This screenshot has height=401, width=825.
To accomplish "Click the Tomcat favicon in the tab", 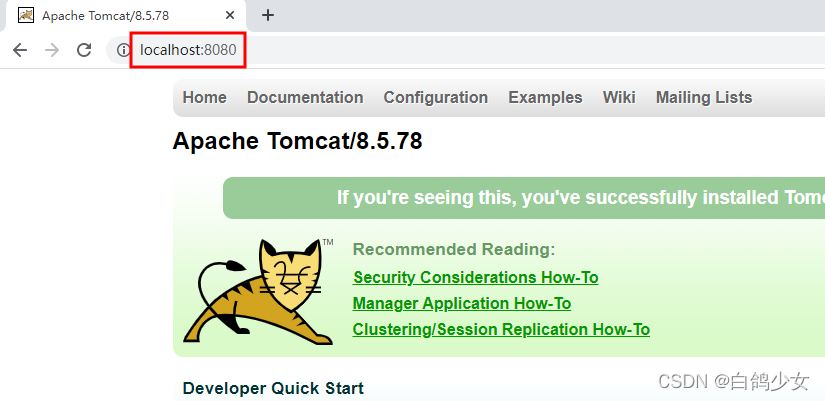I will coord(26,15).
